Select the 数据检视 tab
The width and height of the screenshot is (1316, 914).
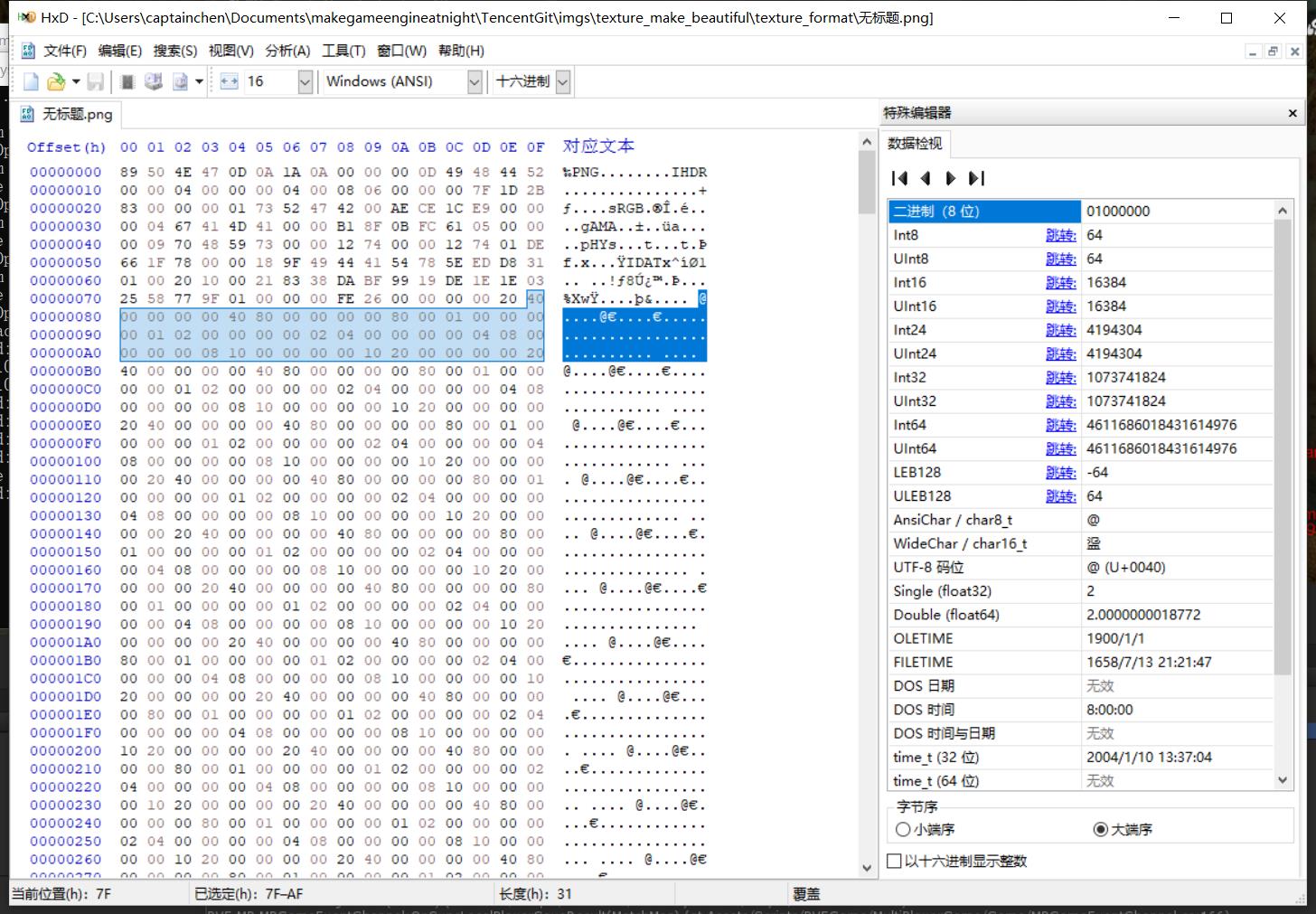914,143
